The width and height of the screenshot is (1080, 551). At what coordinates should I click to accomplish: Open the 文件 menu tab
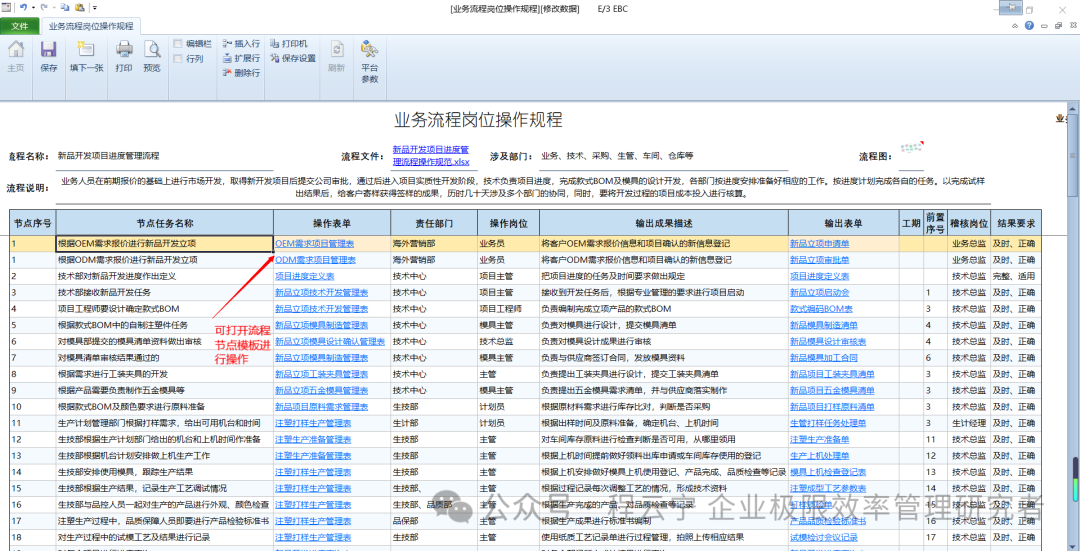(x=19, y=26)
